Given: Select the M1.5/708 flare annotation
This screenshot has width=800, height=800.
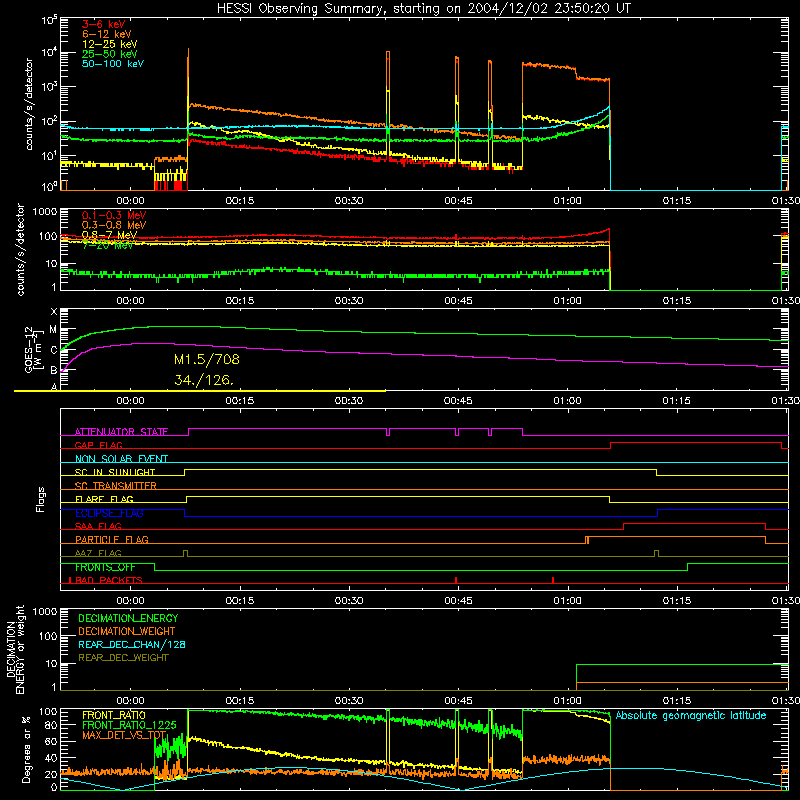Looking at the screenshot, I should point(207,360).
